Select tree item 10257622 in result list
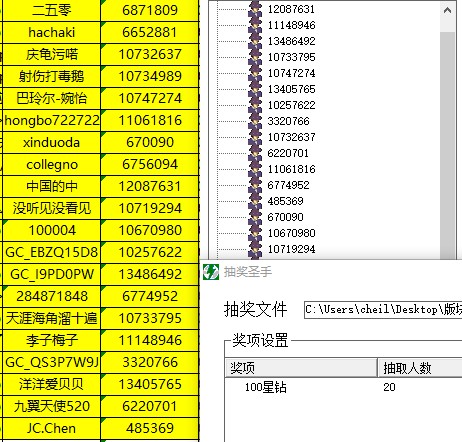This screenshot has height=442, width=462. [291, 105]
